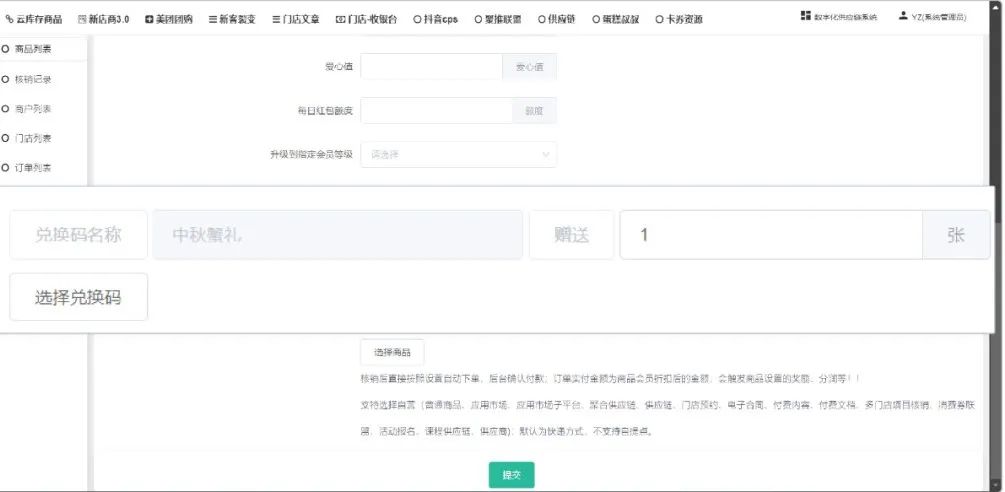Screen dimensions: 1005x492
Task: Click the 选择商品 button
Action: (x=392, y=352)
